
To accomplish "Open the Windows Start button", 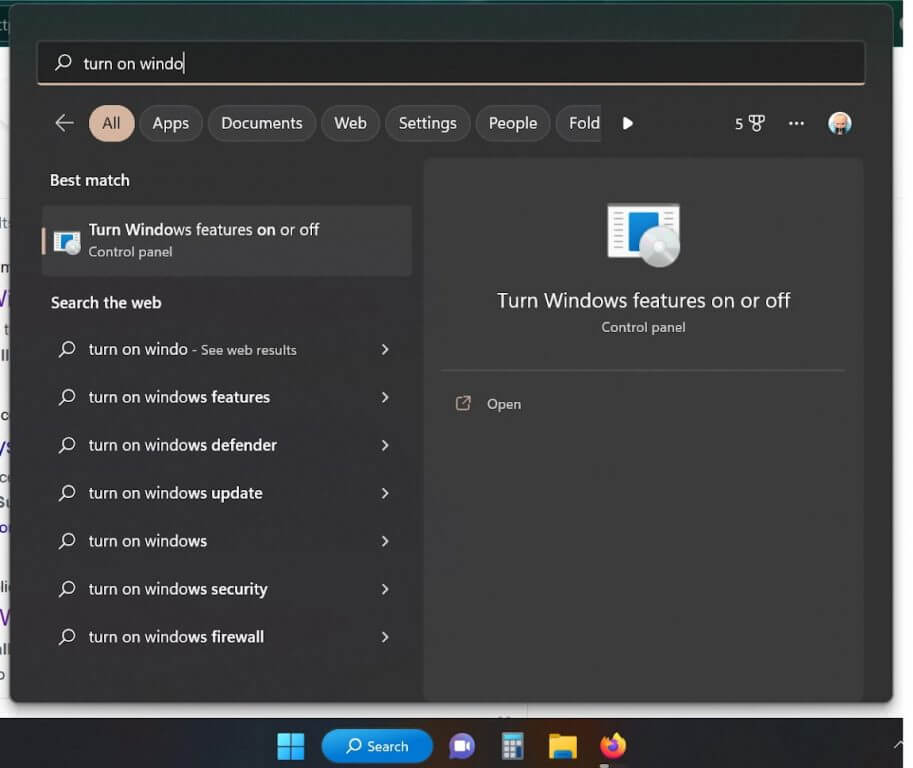I will click(291, 746).
